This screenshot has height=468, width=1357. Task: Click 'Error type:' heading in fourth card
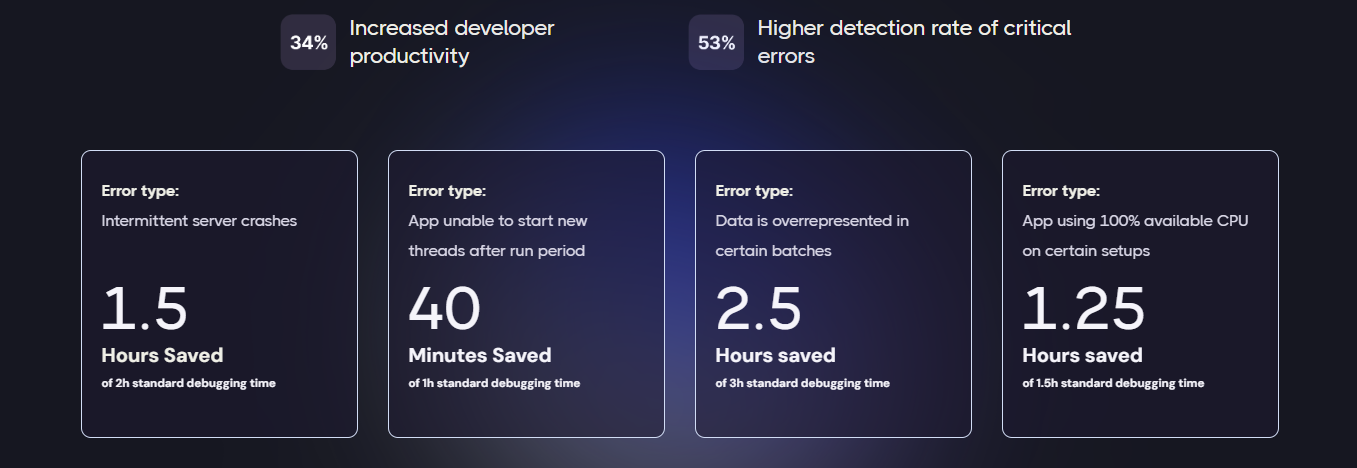[1061, 191]
